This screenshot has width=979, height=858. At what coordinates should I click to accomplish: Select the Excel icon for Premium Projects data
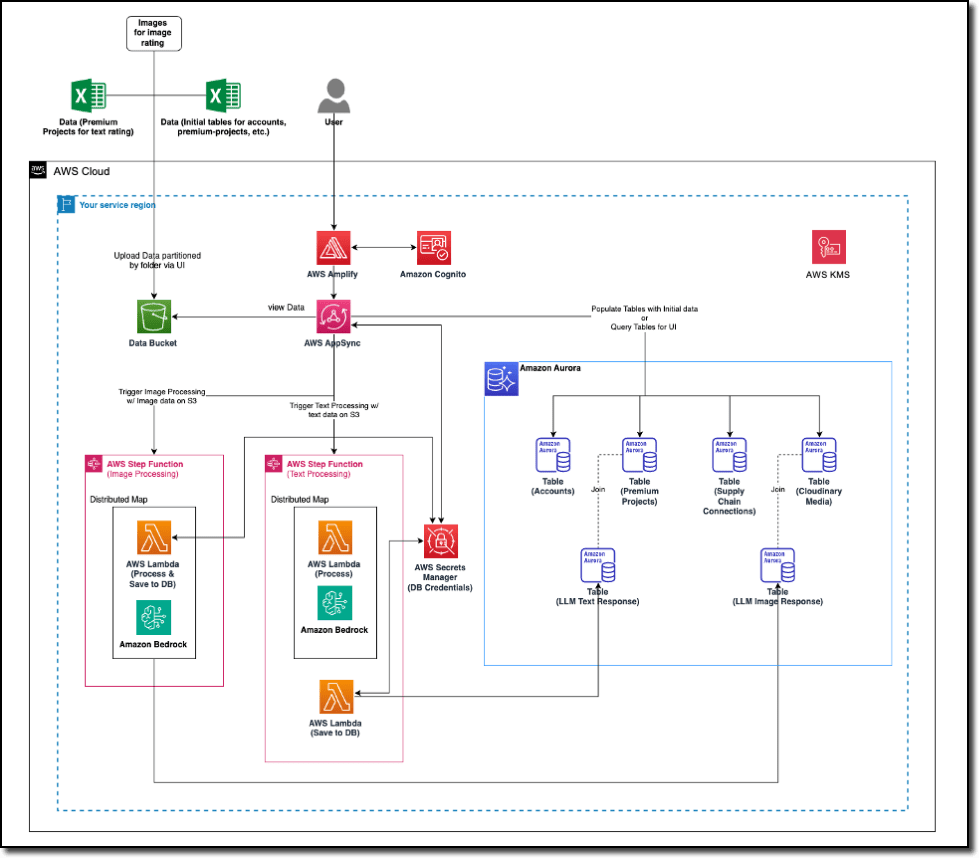point(84,97)
